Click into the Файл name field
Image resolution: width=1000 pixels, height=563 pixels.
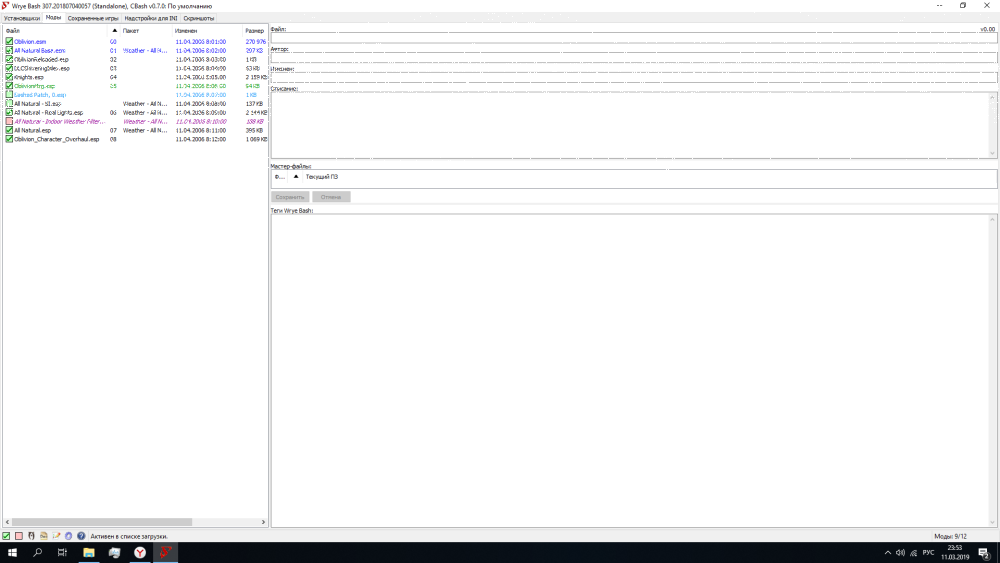[634, 38]
